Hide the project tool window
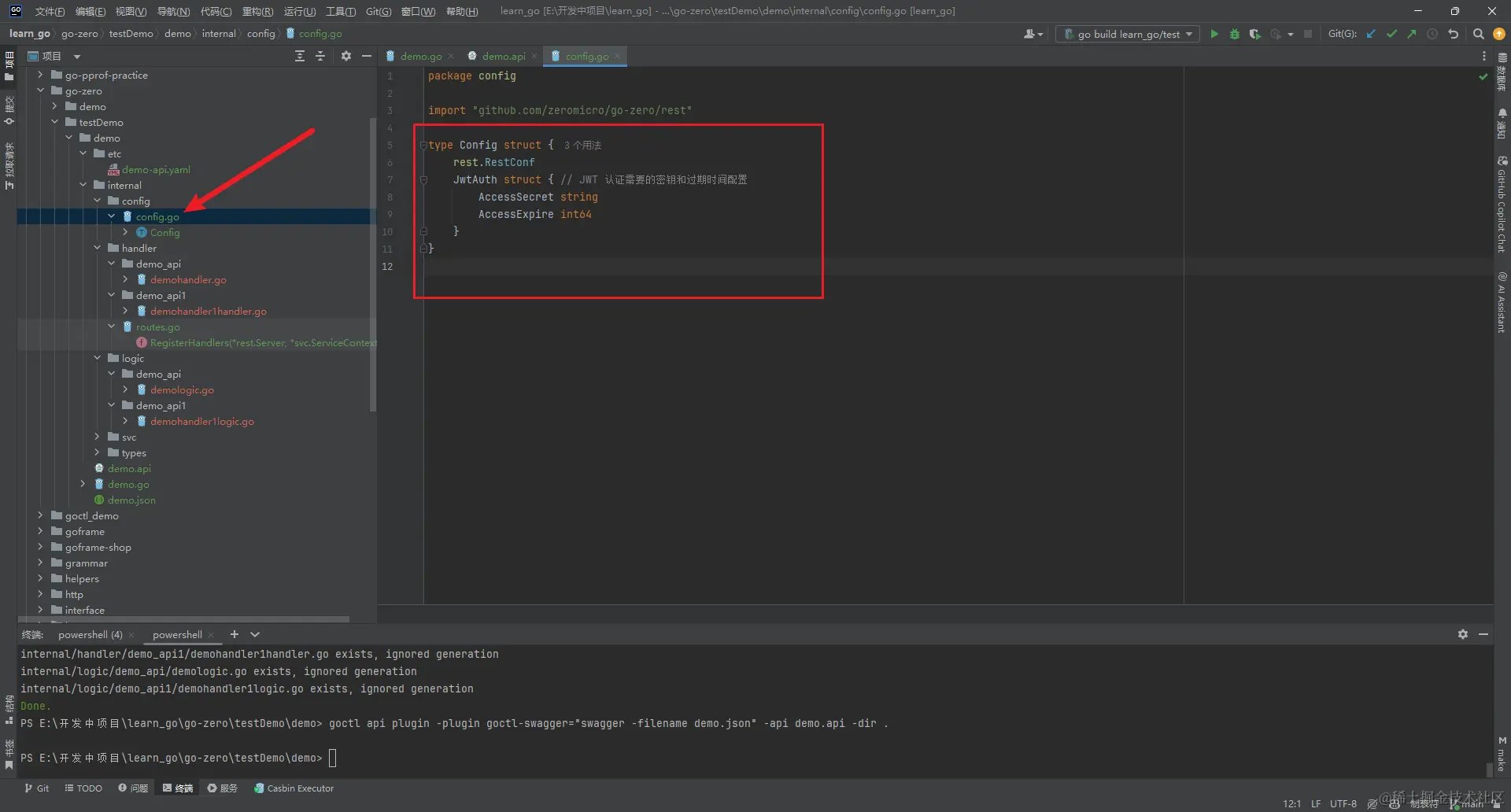Image resolution: width=1511 pixels, height=812 pixels. click(367, 56)
